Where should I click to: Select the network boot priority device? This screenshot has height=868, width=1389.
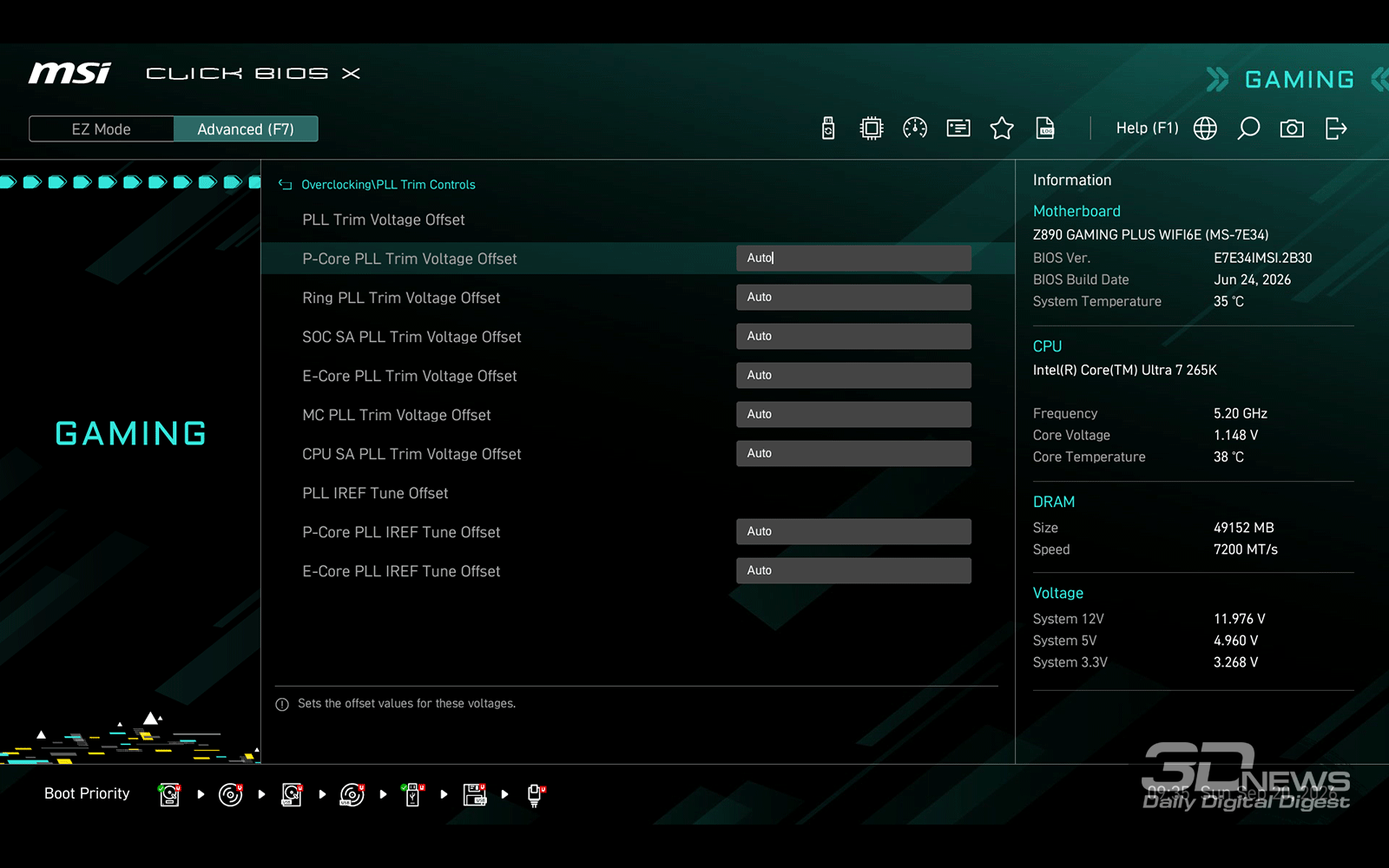535,794
